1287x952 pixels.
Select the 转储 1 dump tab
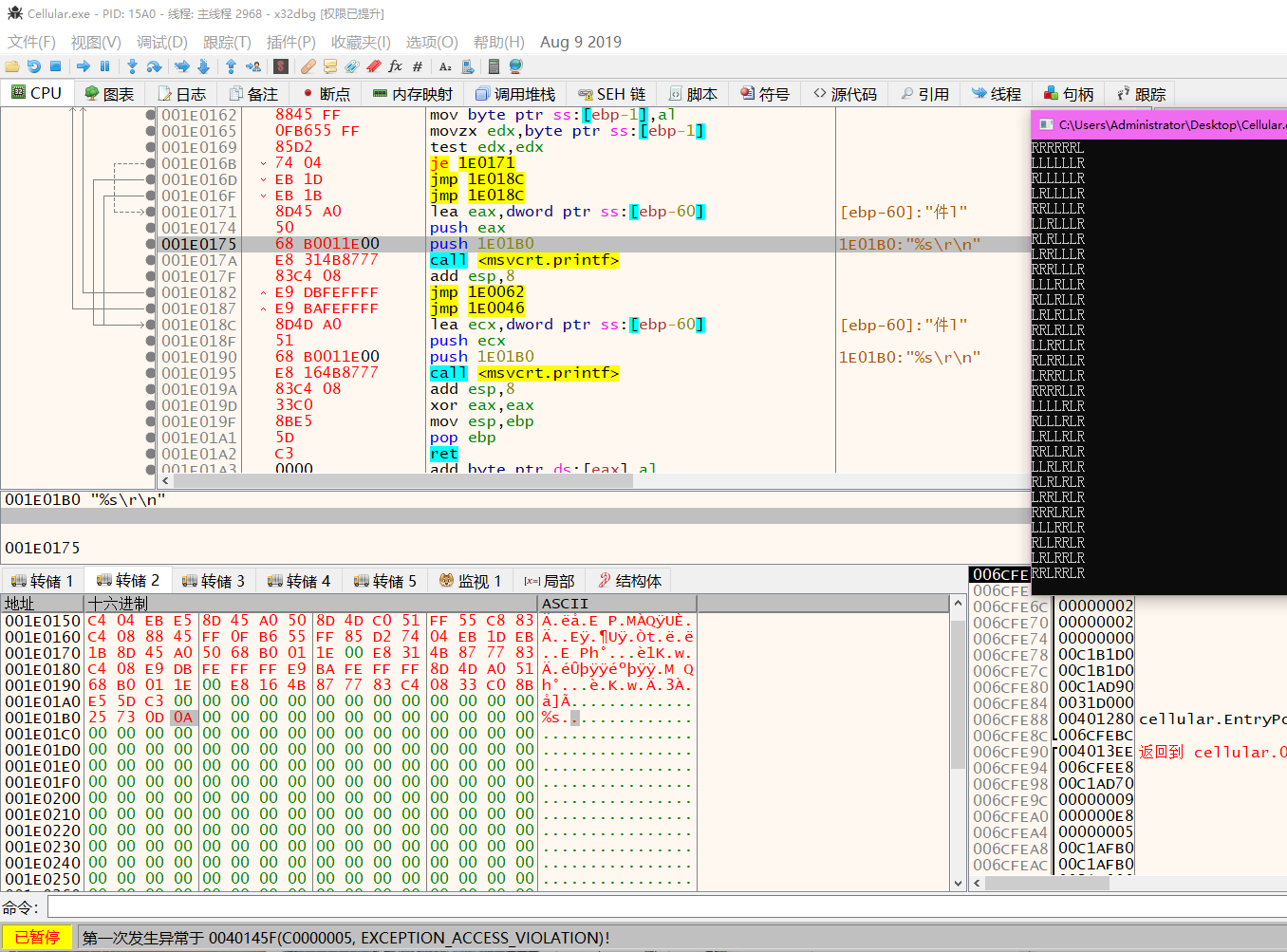pos(42,581)
